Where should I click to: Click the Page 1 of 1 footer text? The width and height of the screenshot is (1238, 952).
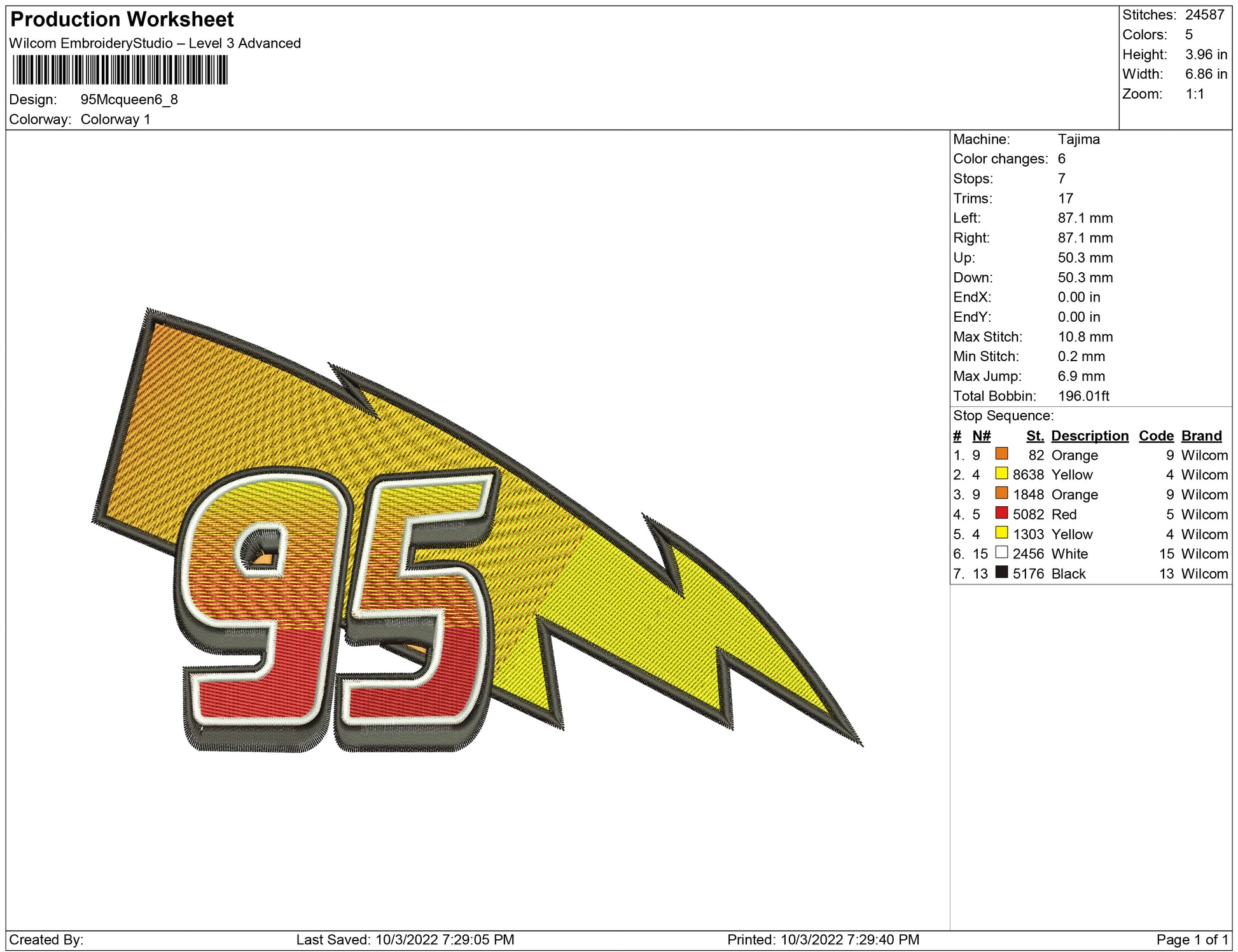pyautogui.click(x=1192, y=939)
